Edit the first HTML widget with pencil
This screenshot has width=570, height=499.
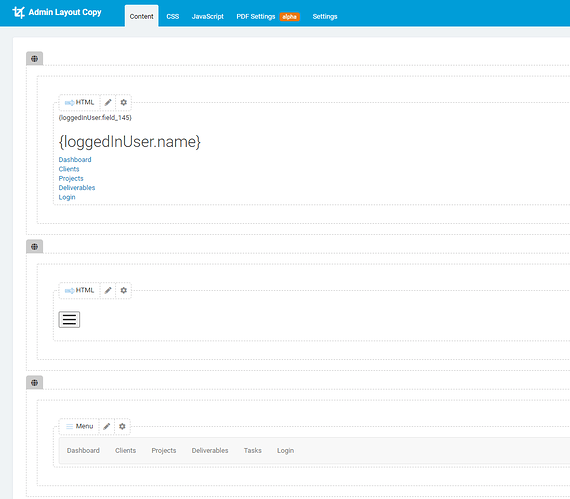click(108, 102)
